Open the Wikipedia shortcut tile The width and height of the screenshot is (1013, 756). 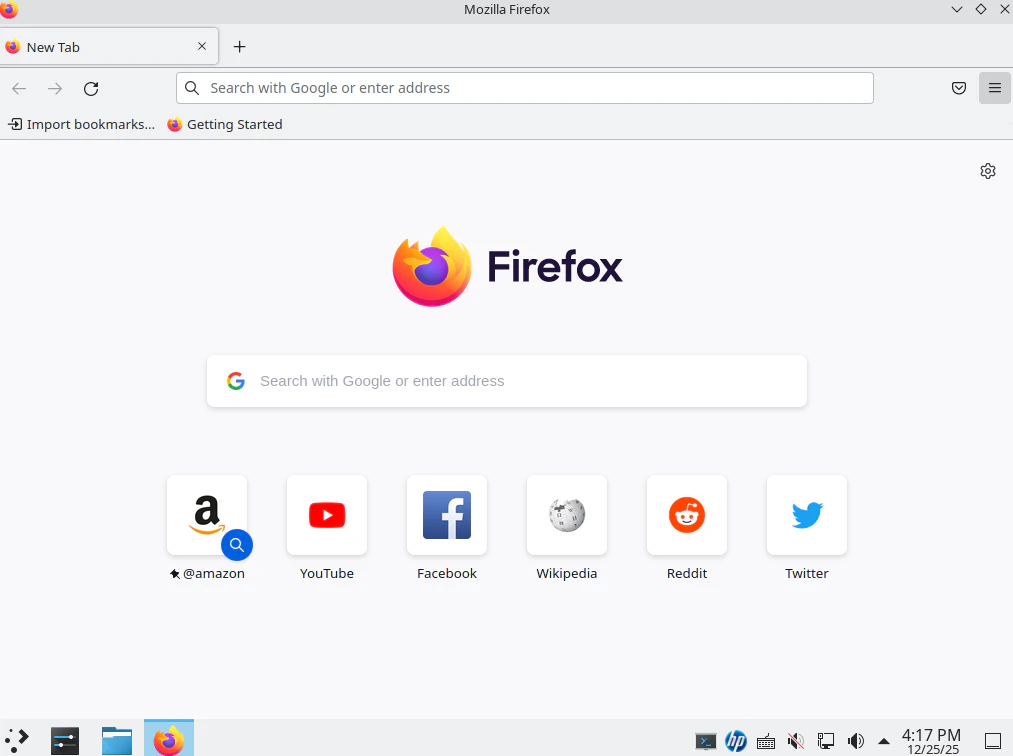click(567, 515)
